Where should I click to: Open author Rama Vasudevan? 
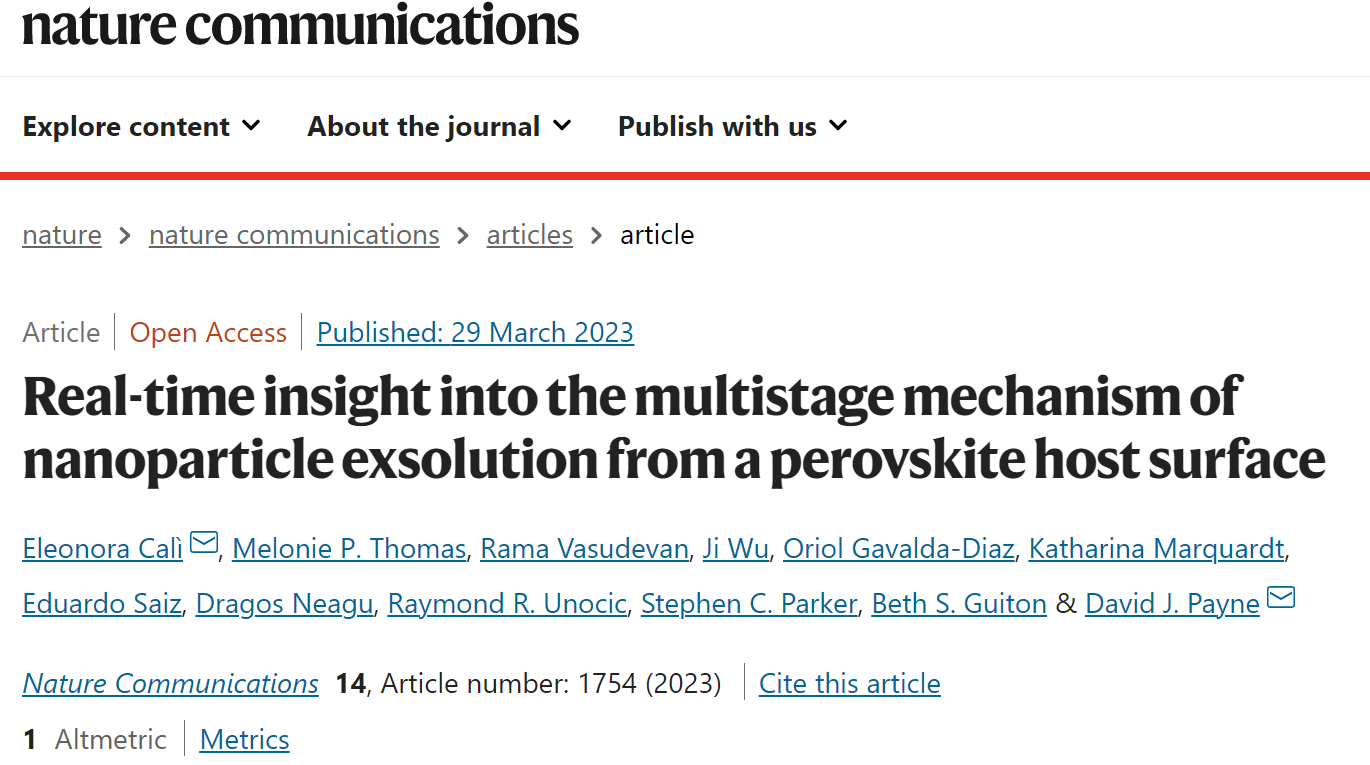tap(584, 548)
